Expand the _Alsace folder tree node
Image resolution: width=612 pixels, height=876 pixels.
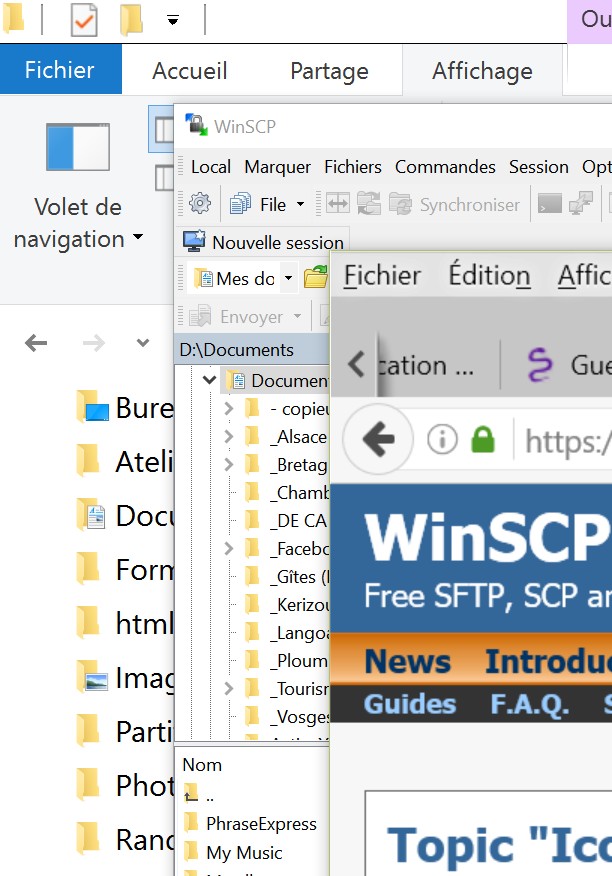[229, 436]
